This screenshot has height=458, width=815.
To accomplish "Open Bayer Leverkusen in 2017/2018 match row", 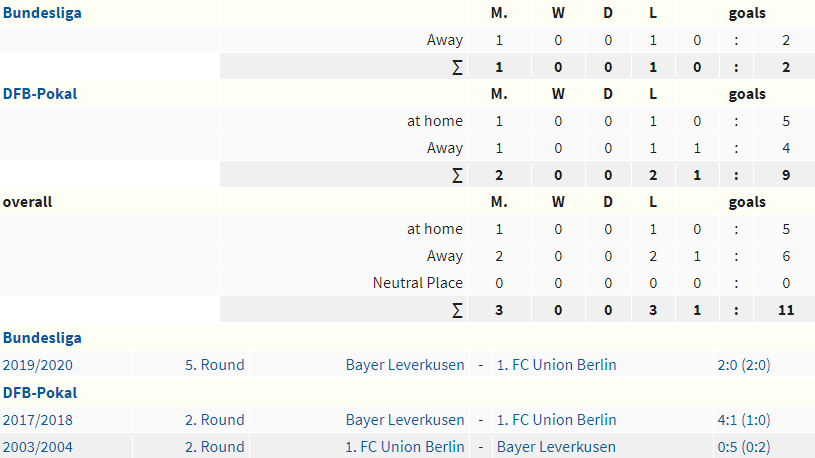I will [405, 420].
